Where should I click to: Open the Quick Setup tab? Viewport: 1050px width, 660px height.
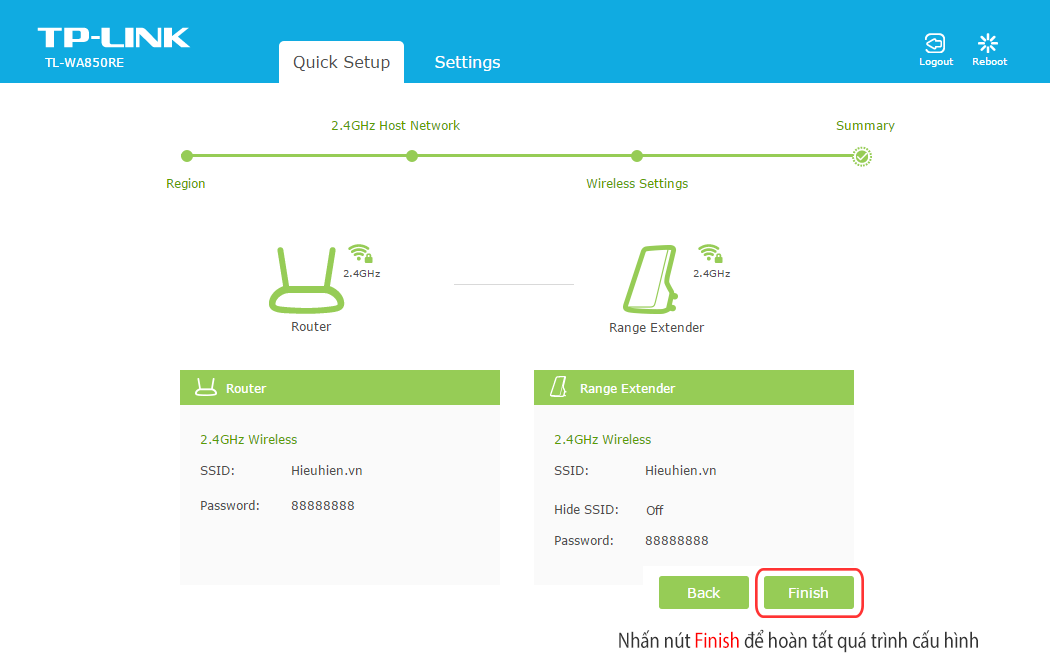click(x=341, y=62)
